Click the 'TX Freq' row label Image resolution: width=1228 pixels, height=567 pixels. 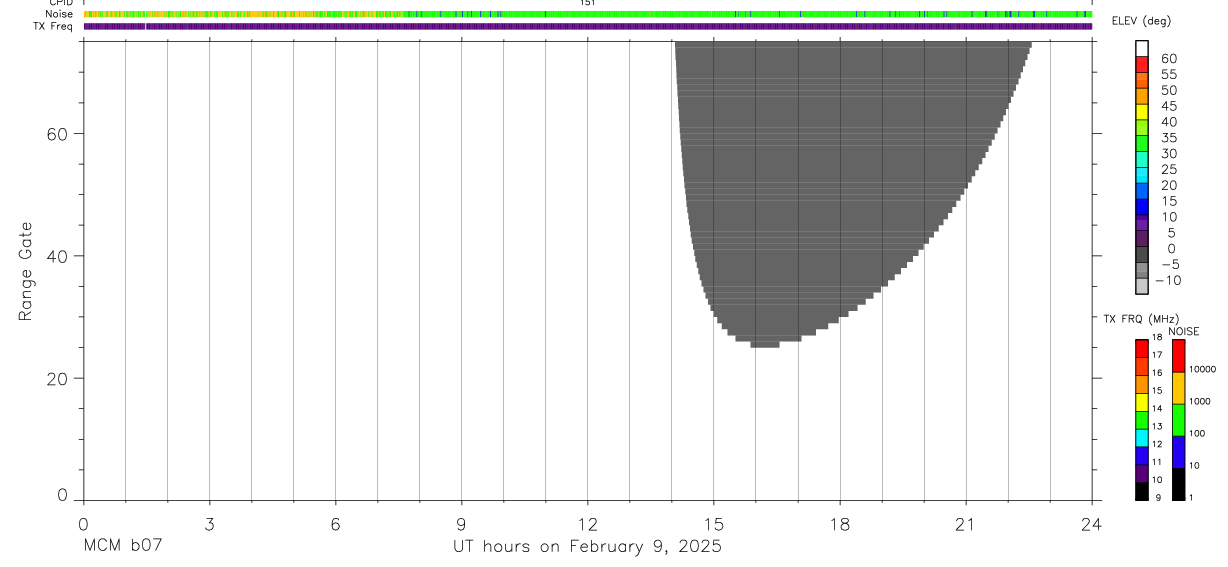(x=53, y=26)
